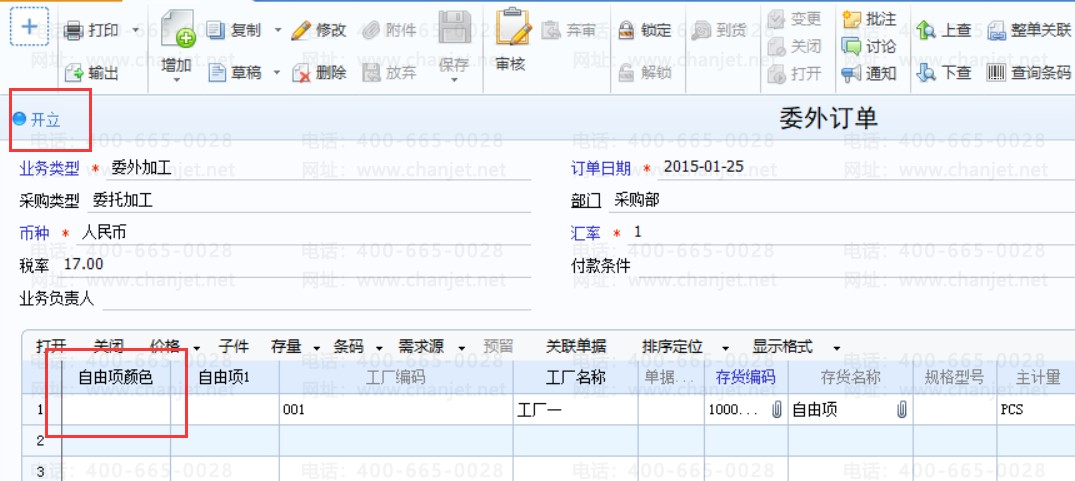
Task: Click the factory code cell containing 001
Action: (x=395, y=410)
